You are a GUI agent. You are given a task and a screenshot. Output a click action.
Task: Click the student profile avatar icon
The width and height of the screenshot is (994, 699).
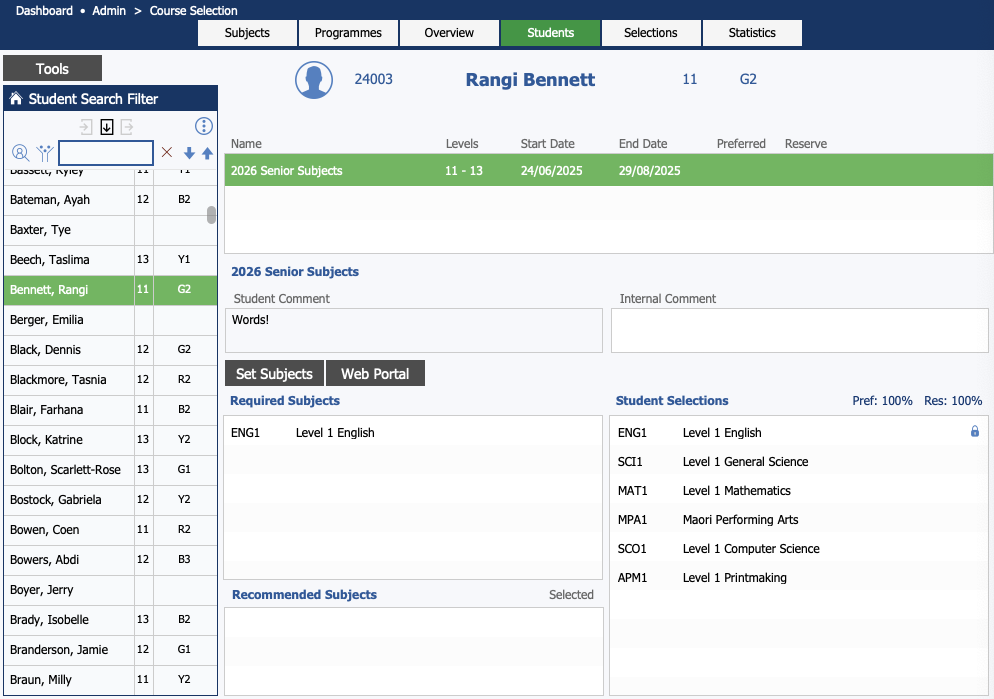click(314, 80)
